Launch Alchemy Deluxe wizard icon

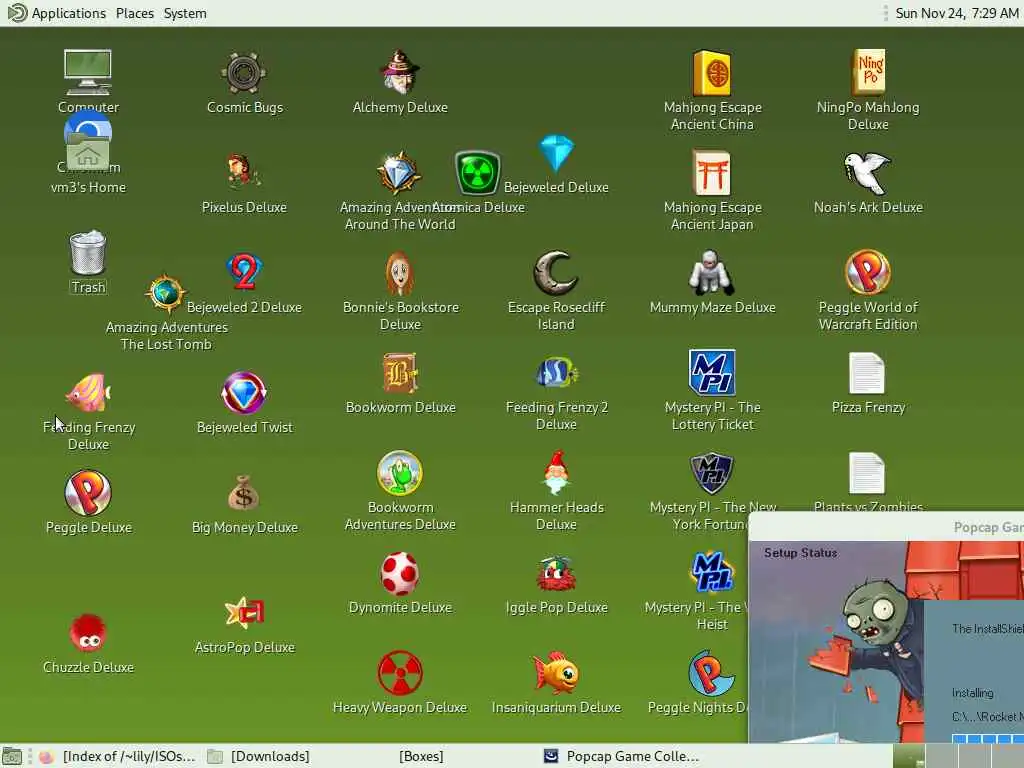pos(400,72)
